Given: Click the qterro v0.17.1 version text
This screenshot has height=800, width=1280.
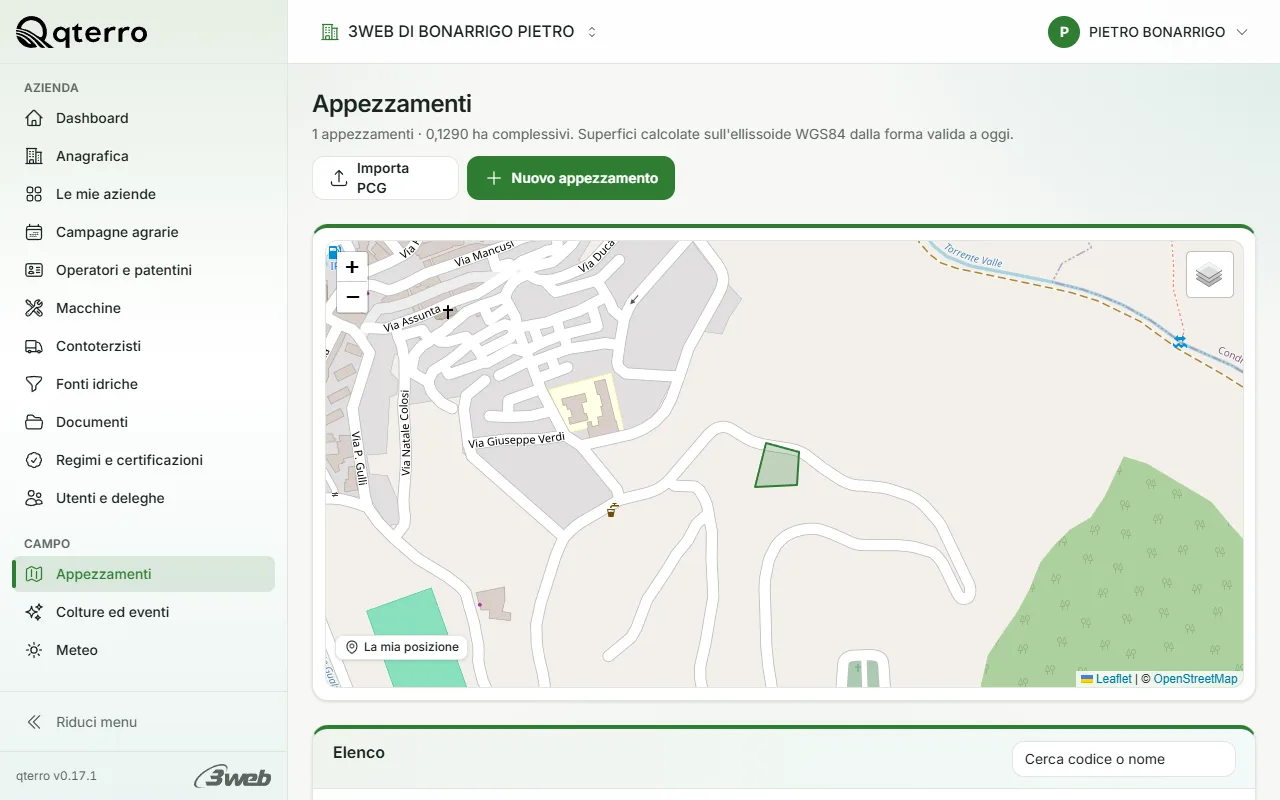Looking at the screenshot, I should pos(56,776).
